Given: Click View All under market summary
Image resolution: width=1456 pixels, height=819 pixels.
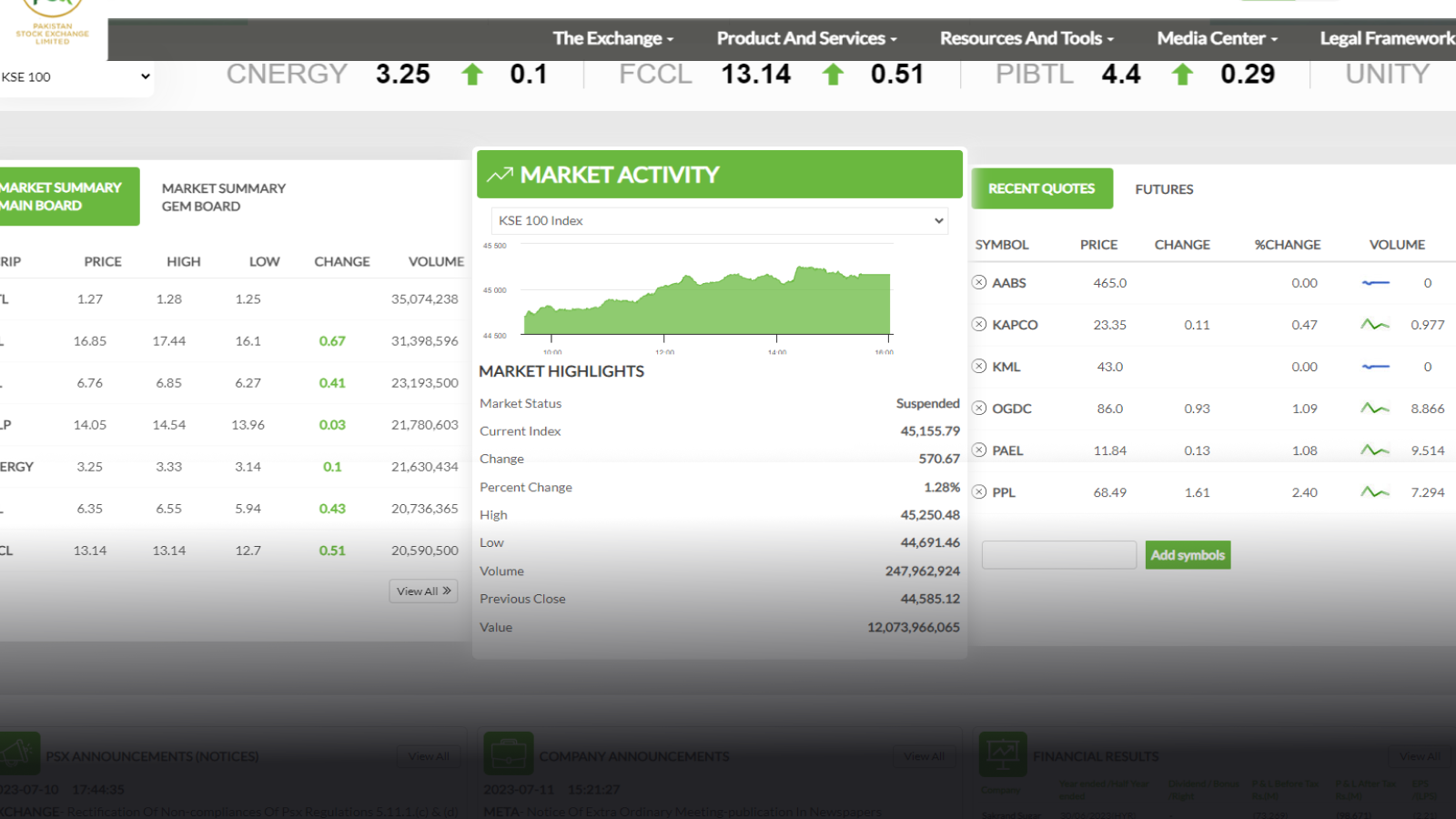Looking at the screenshot, I should tap(423, 591).
